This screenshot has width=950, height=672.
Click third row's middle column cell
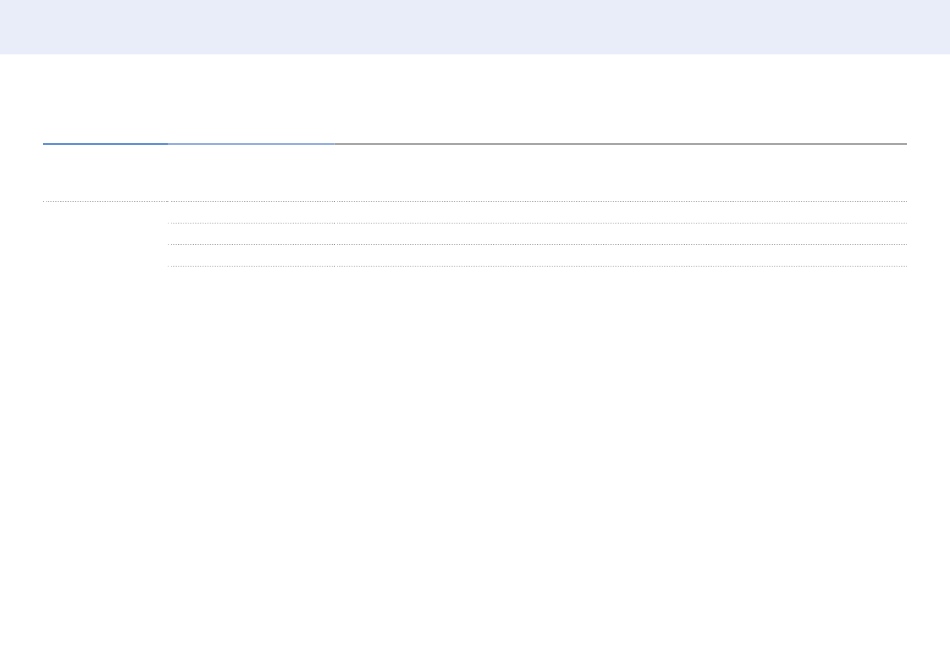[x=251, y=255]
